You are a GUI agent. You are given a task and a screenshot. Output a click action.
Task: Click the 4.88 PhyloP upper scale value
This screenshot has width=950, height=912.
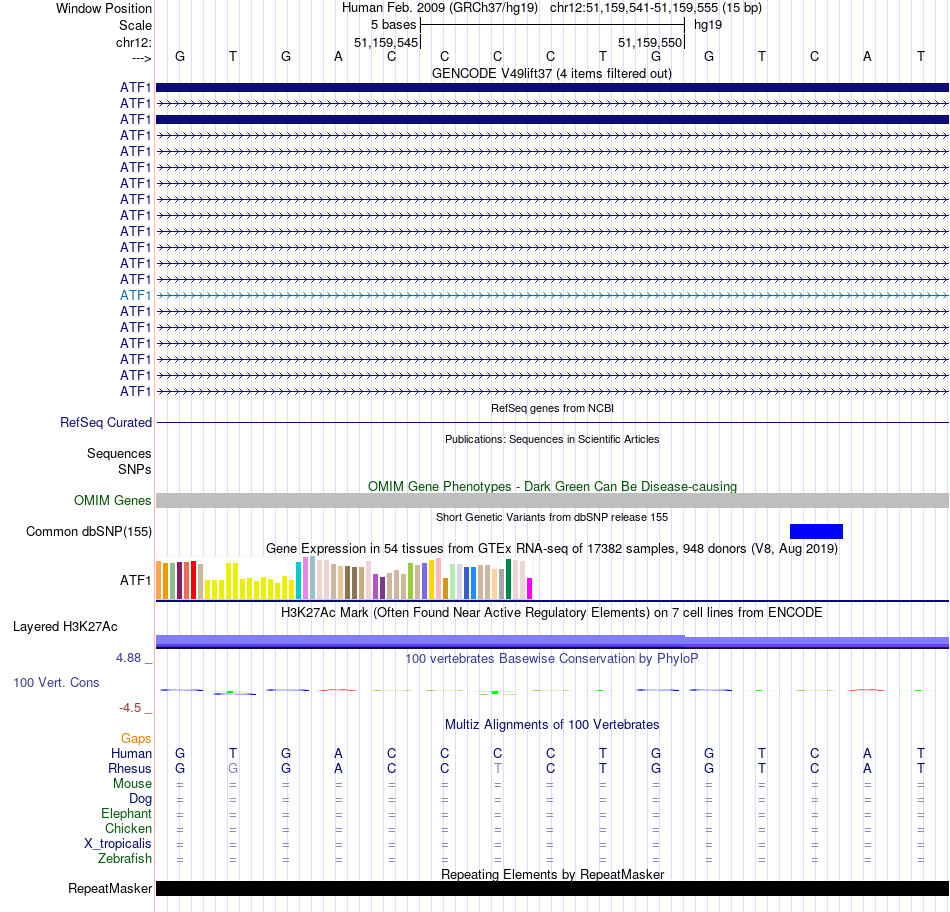tap(128, 657)
